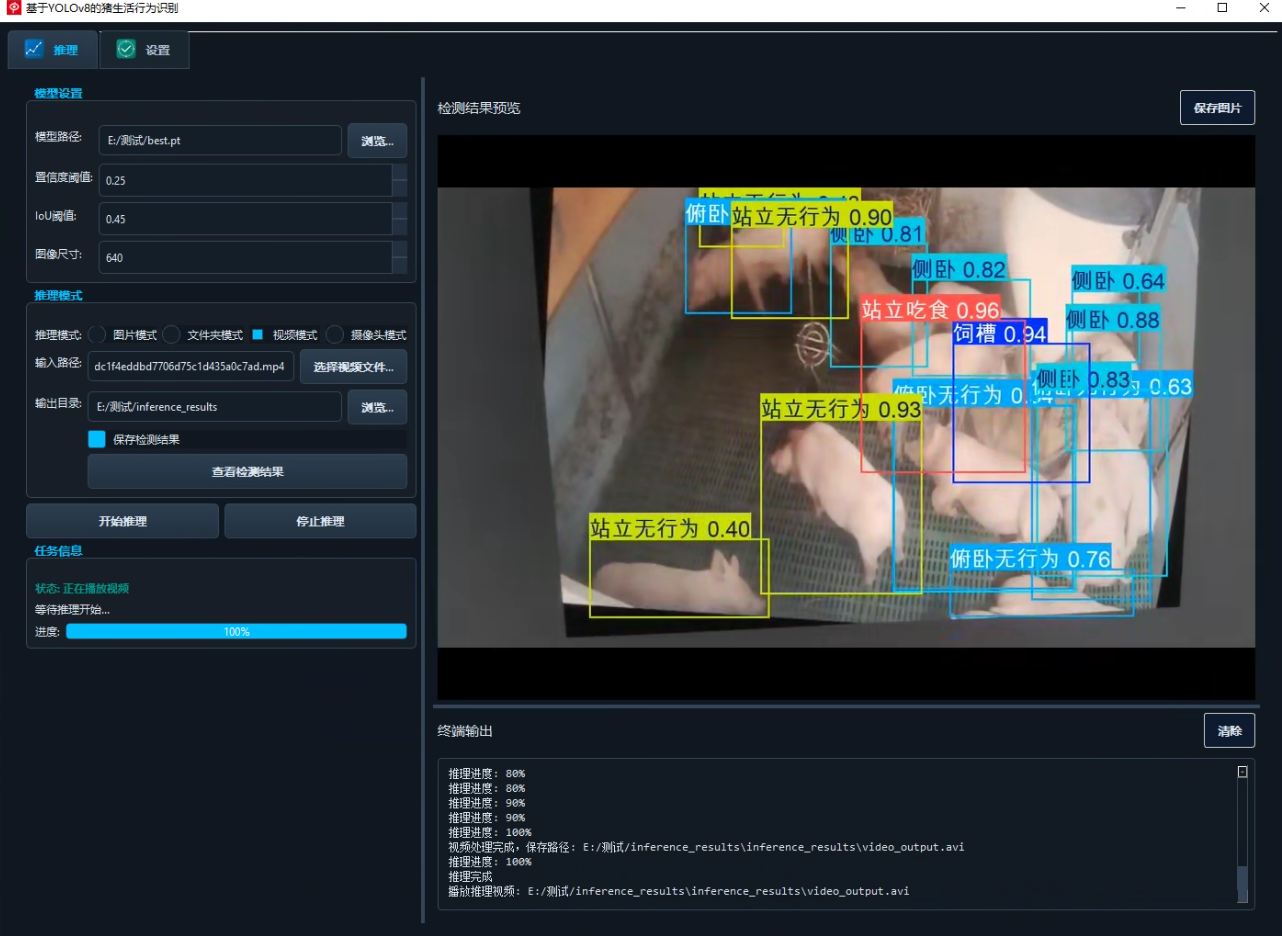The image size is (1282, 936).
Task: Toggle the 保存检测结果 checkbox
Action: [x=97, y=439]
